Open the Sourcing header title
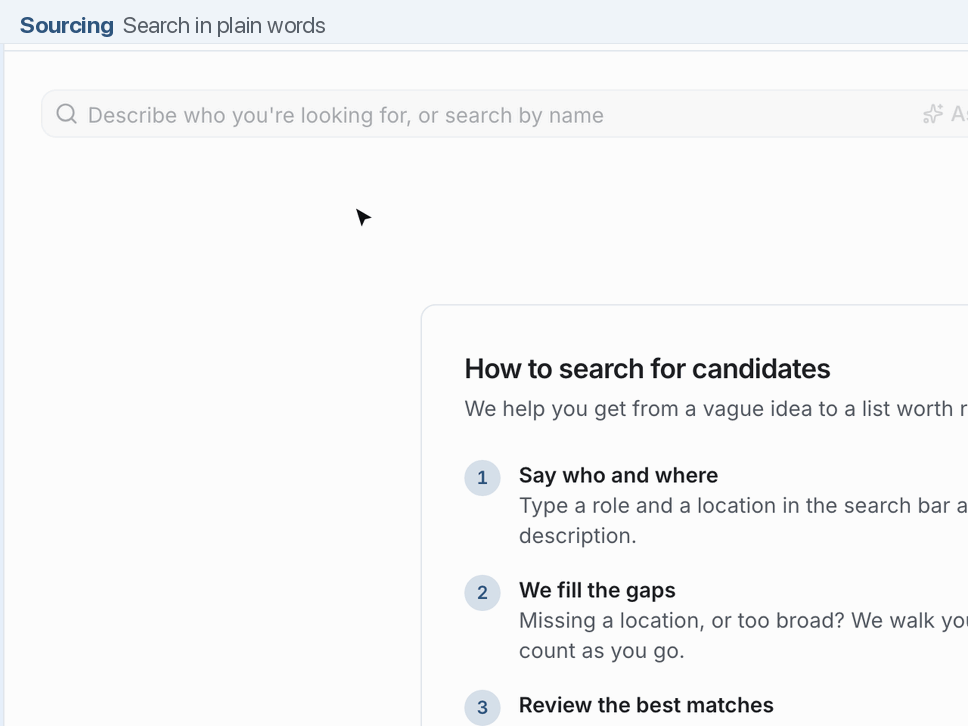 click(x=67, y=25)
